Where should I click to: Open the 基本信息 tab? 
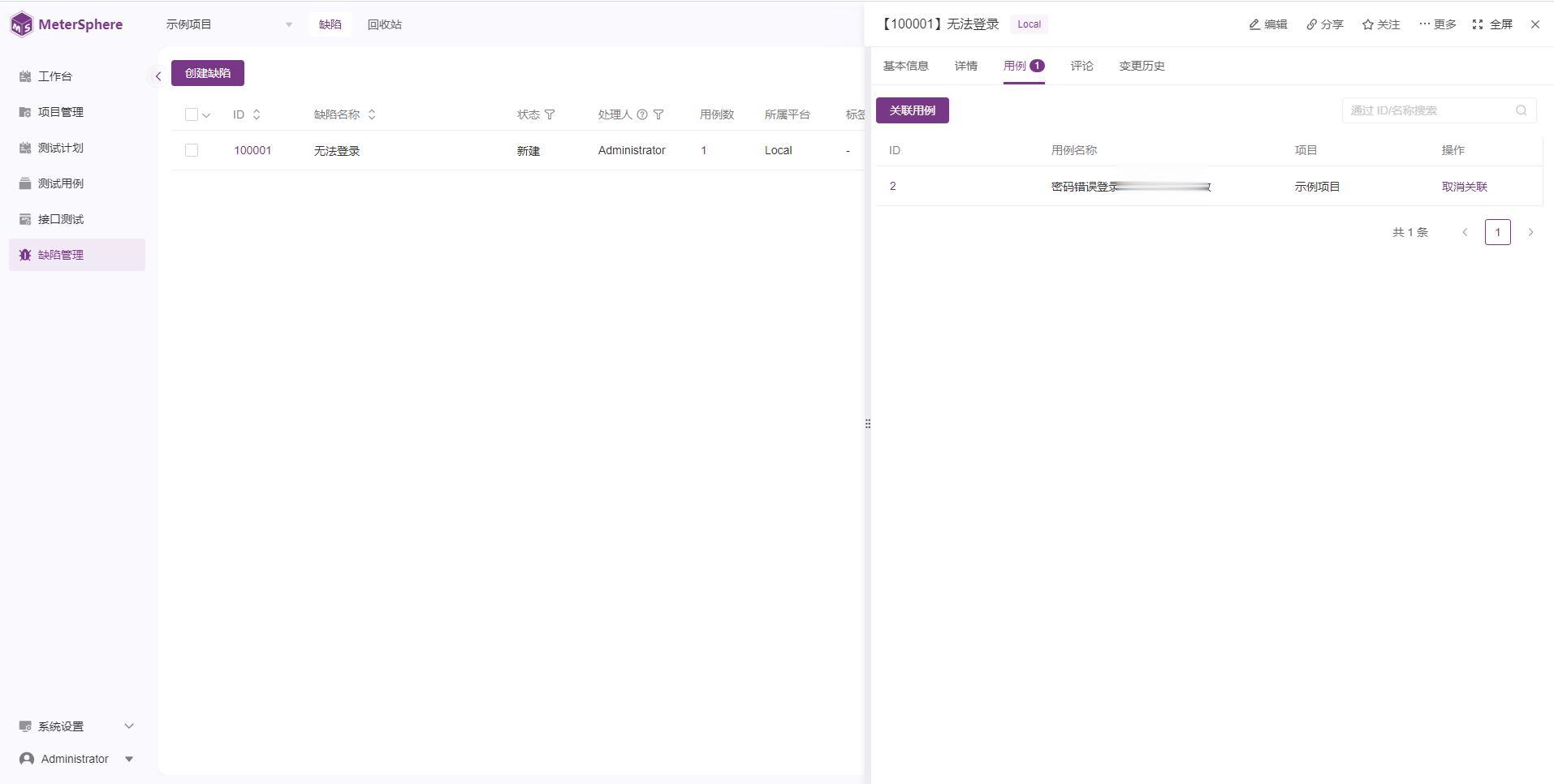906,66
